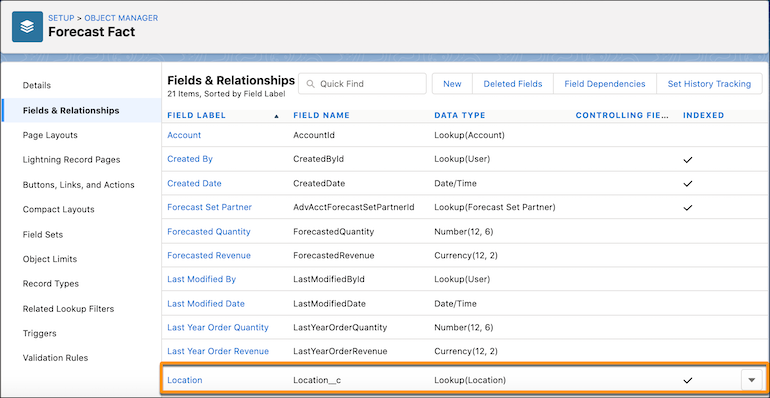Click the LastModifiedById field name text
Screen dimensions: 770x398
pos(329,279)
